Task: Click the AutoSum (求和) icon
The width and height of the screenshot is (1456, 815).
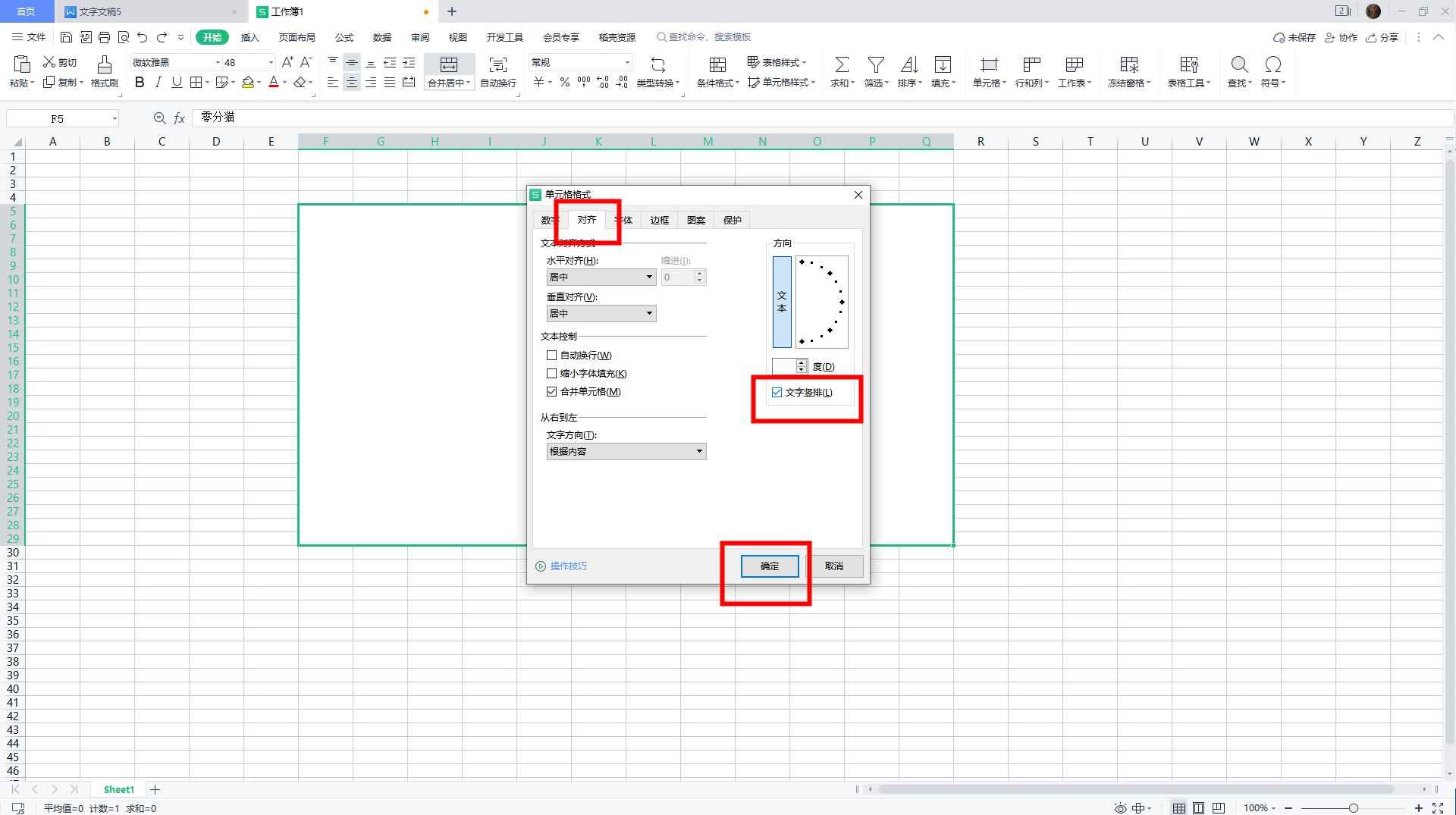Action: tap(841, 65)
